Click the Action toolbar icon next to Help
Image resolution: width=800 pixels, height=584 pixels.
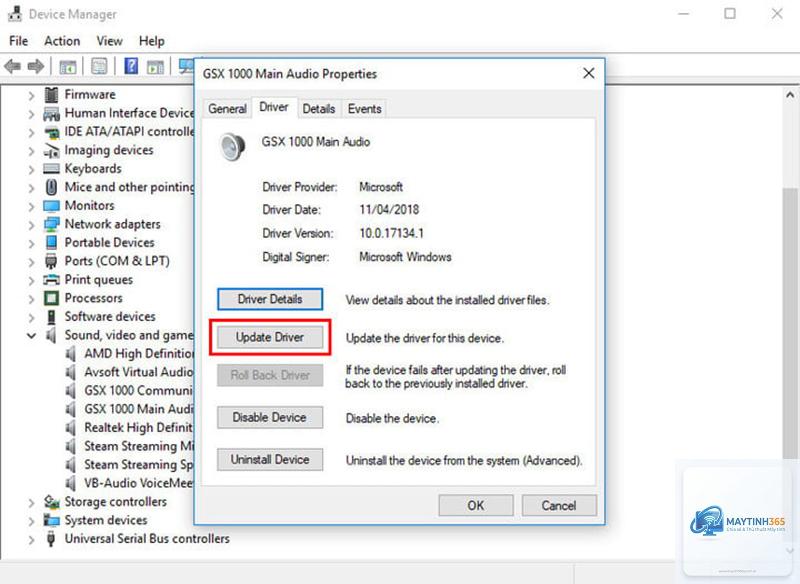[x=155, y=67]
